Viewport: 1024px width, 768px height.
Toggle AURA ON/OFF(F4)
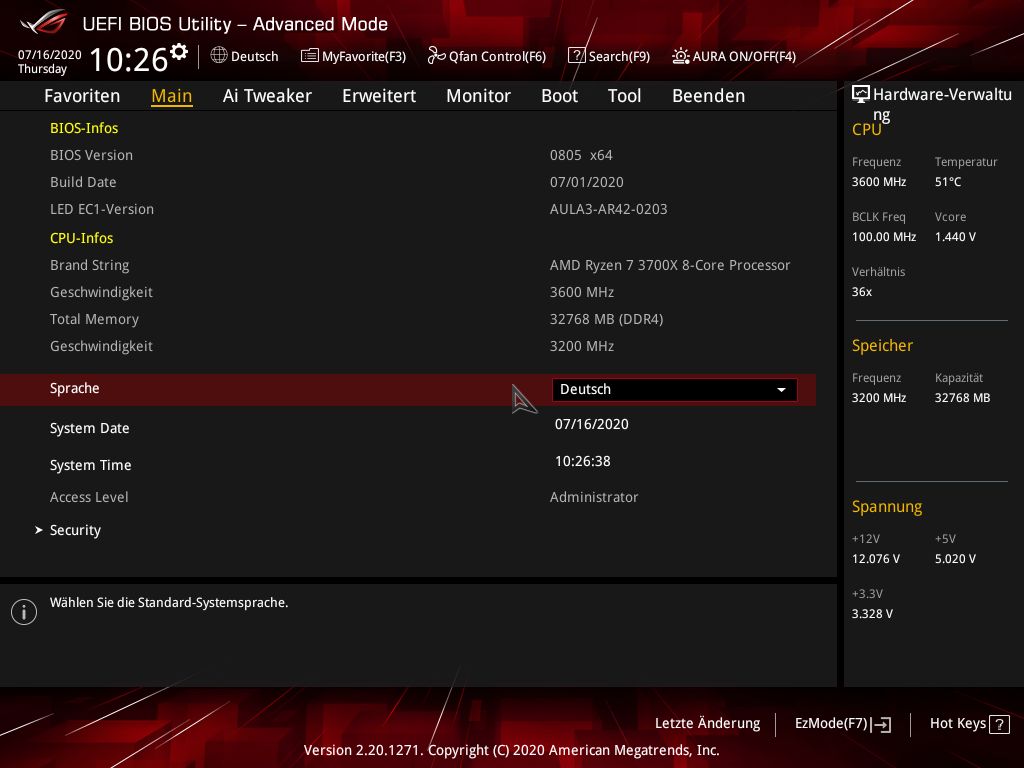click(x=734, y=56)
